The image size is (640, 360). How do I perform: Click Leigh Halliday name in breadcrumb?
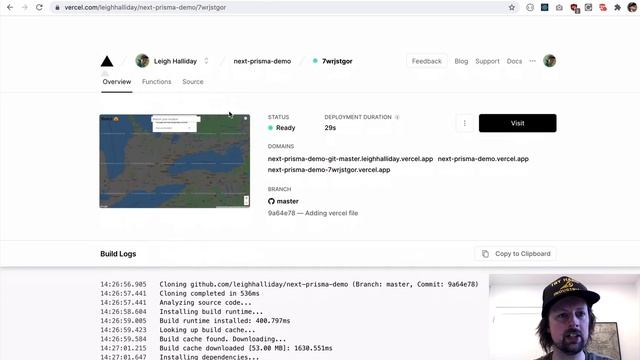click(x=176, y=61)
